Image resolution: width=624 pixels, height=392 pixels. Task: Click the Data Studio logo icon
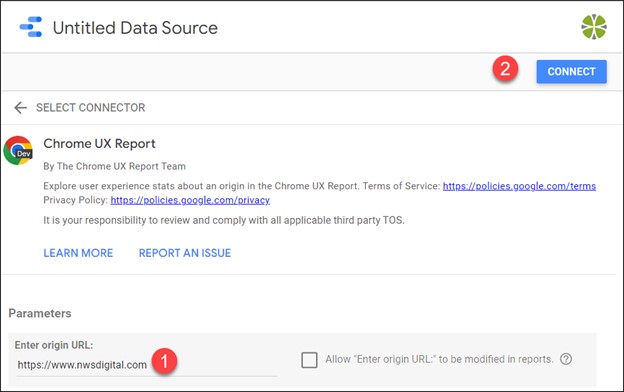tap(31, 27)
